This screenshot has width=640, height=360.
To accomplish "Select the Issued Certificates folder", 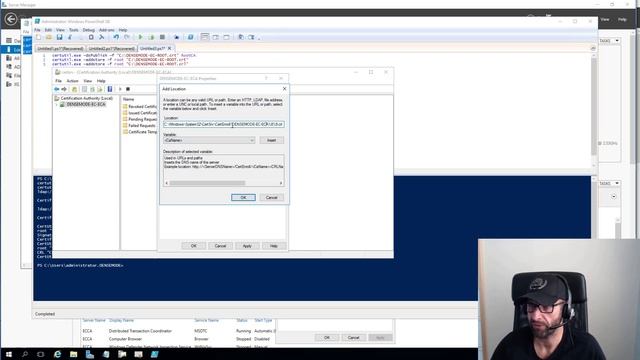I will click(140, 113).
